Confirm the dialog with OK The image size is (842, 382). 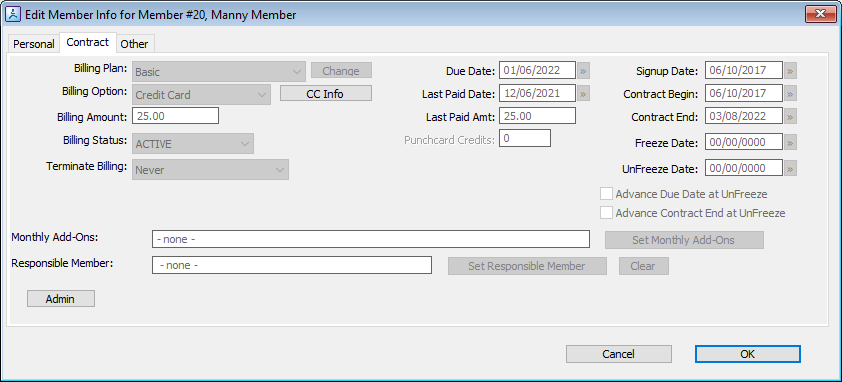pyautogui.click(x=747, y=354)
